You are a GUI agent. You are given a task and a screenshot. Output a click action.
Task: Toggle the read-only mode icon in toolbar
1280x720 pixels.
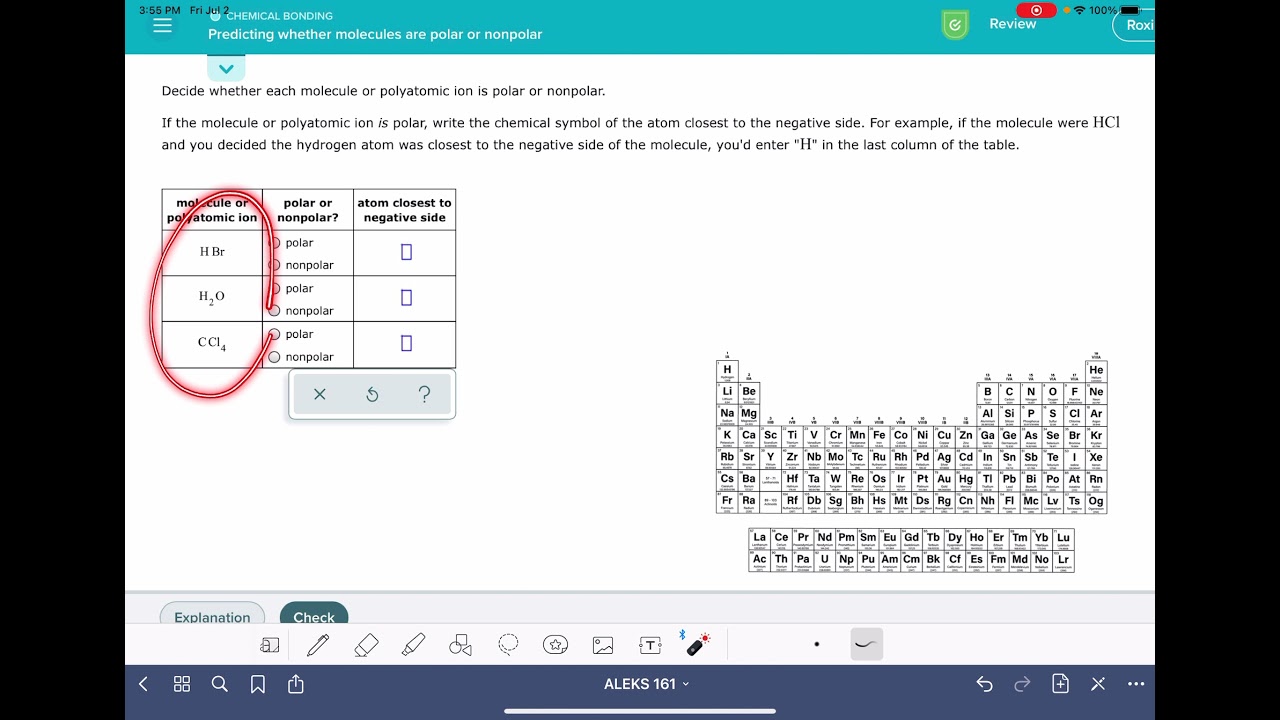270,645
